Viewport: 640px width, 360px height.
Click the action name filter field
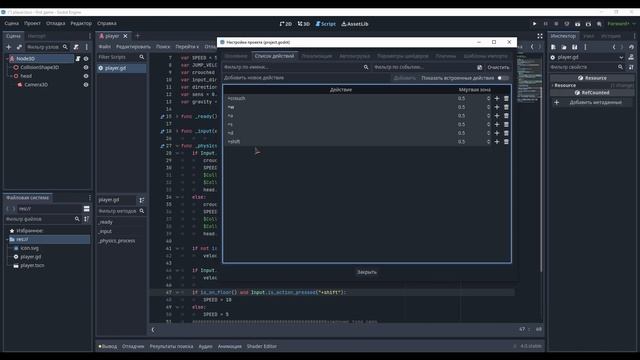(296, 67)
